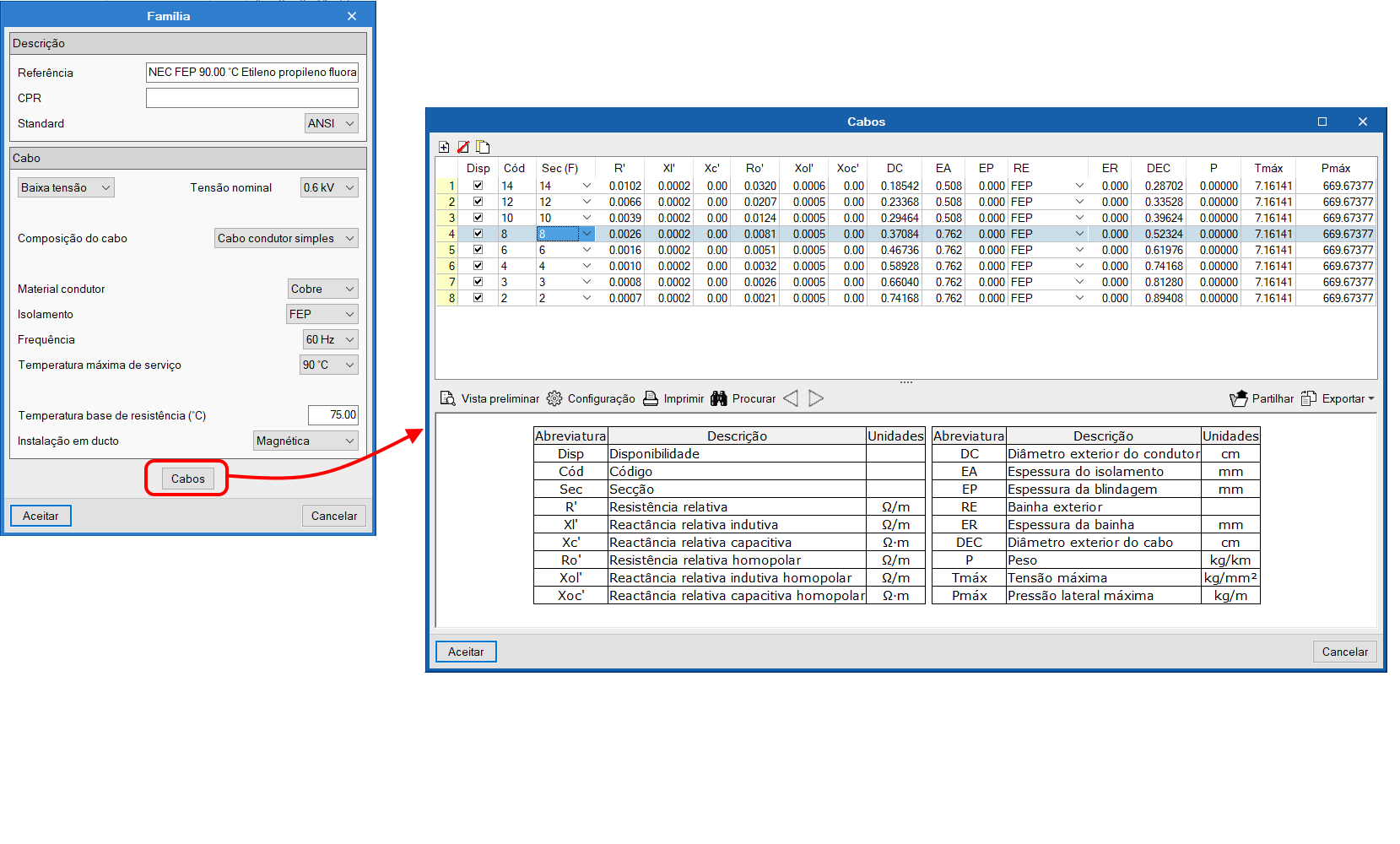Copy cable row icon in Cabos toolbar
The height and width of the screenshot is (844, 1400).
click(483, 147)
